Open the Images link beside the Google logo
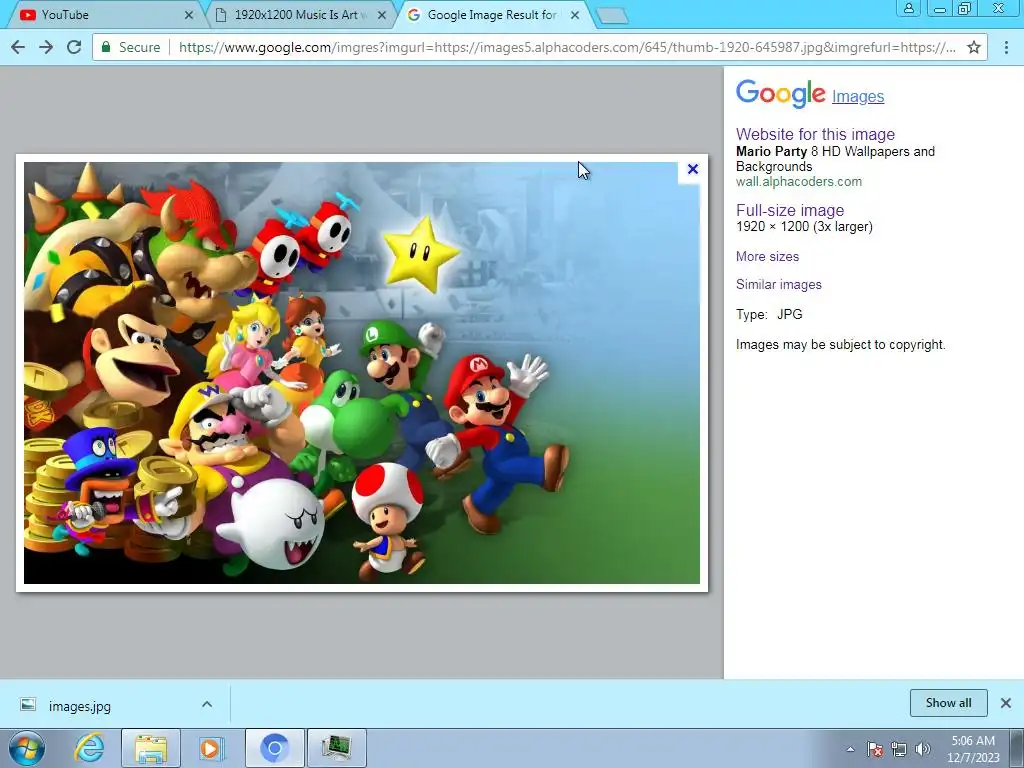The width and height of the screenshot is (1024, 768). (x=857, y=97)
